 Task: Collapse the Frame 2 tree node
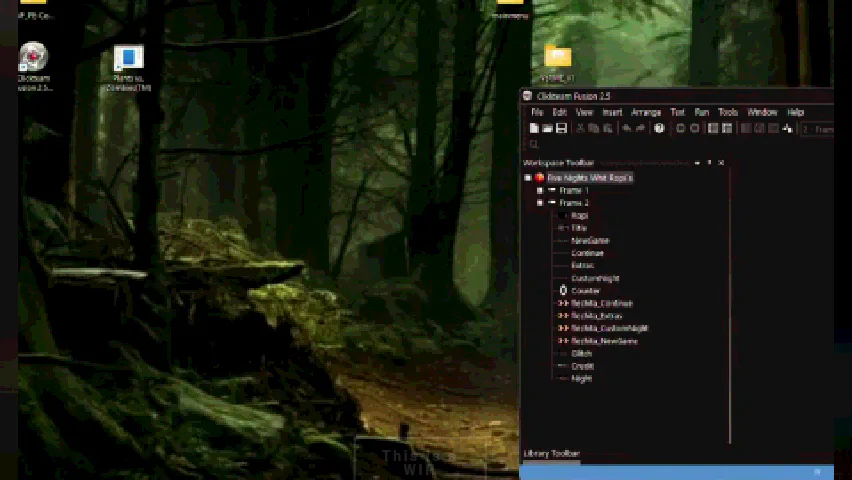540,203
